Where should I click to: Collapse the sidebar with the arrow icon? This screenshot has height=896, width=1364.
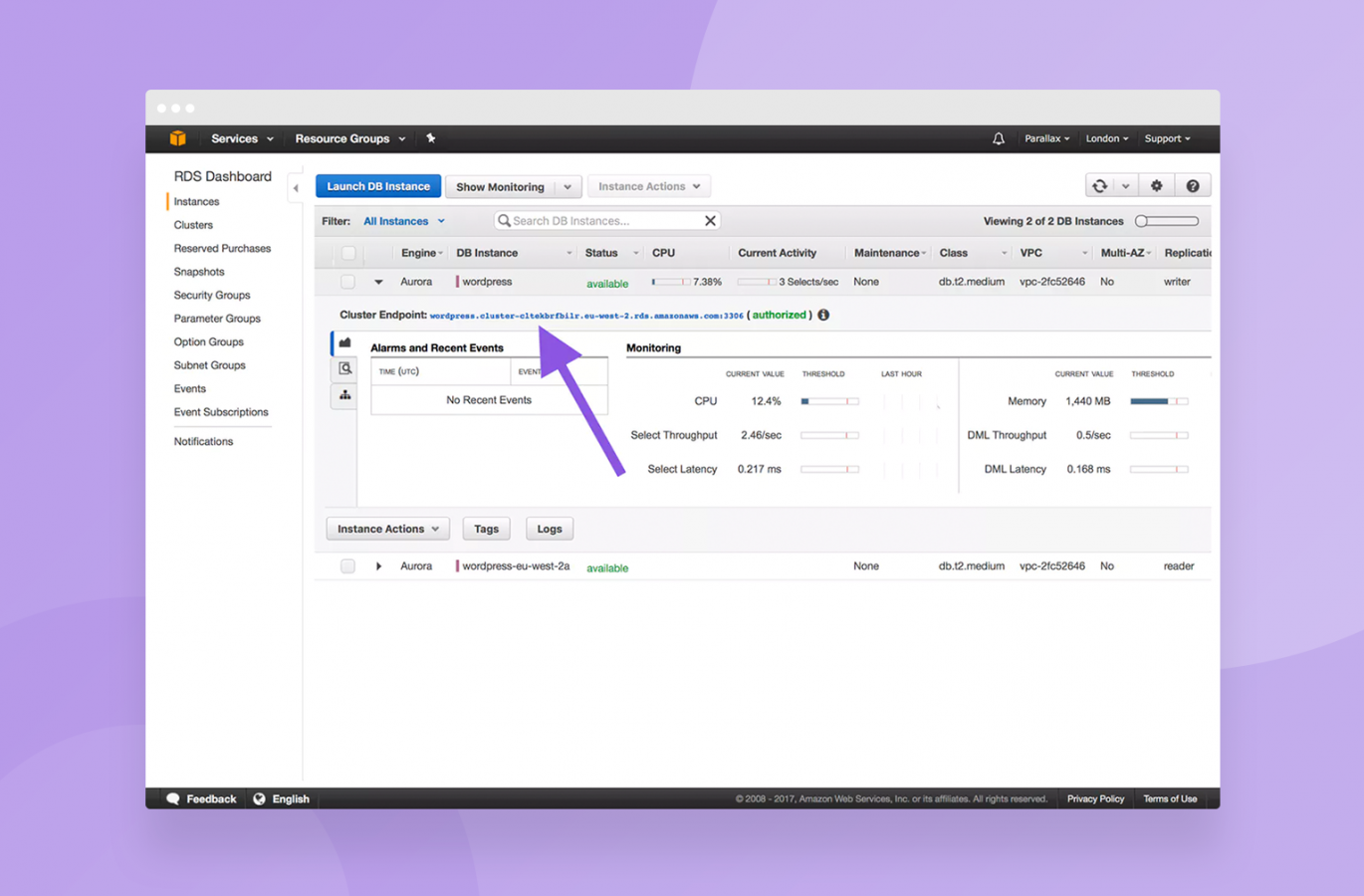click(x=296, y=188)
